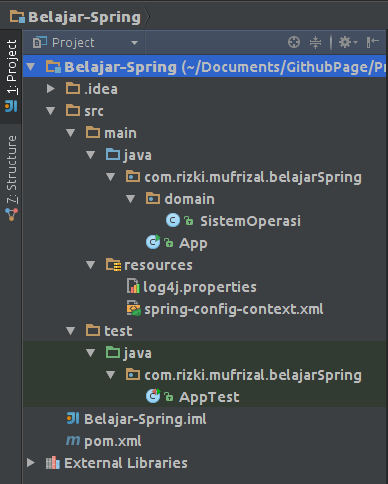Collapse the main folder

[71, 133]
